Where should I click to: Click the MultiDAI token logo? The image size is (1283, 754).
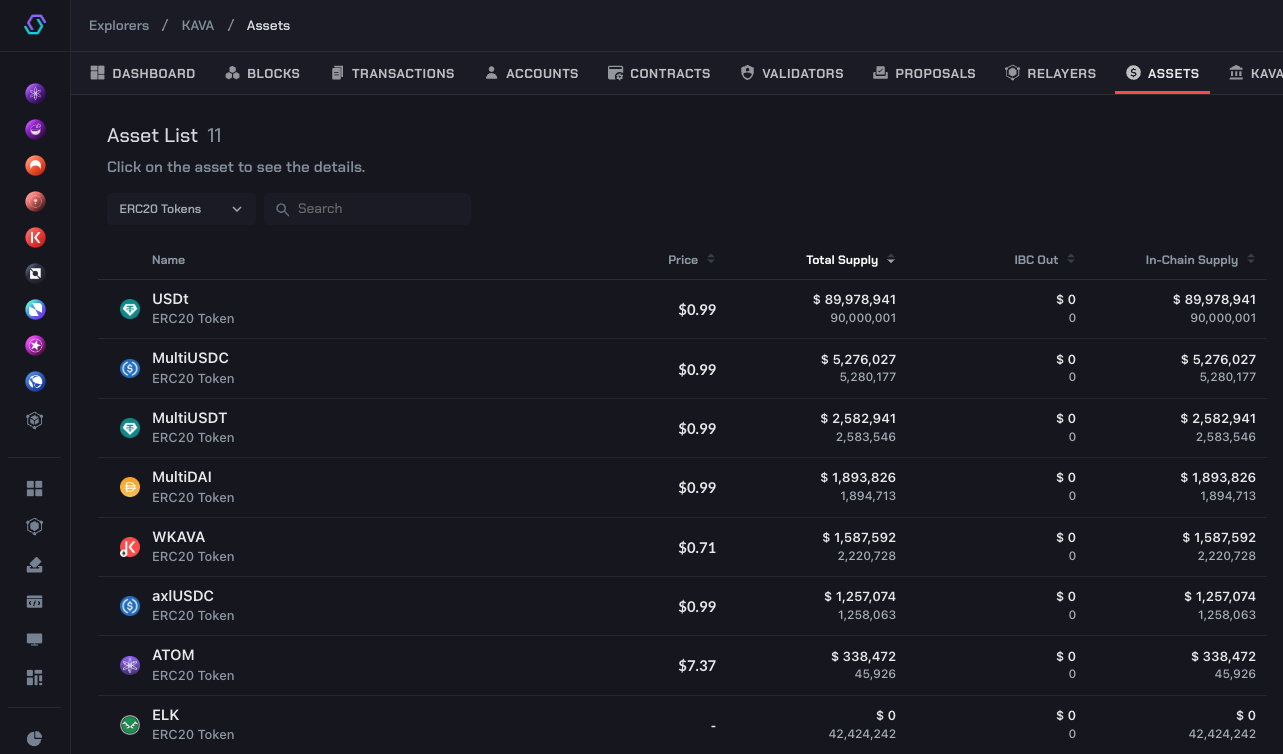(130, 487)
